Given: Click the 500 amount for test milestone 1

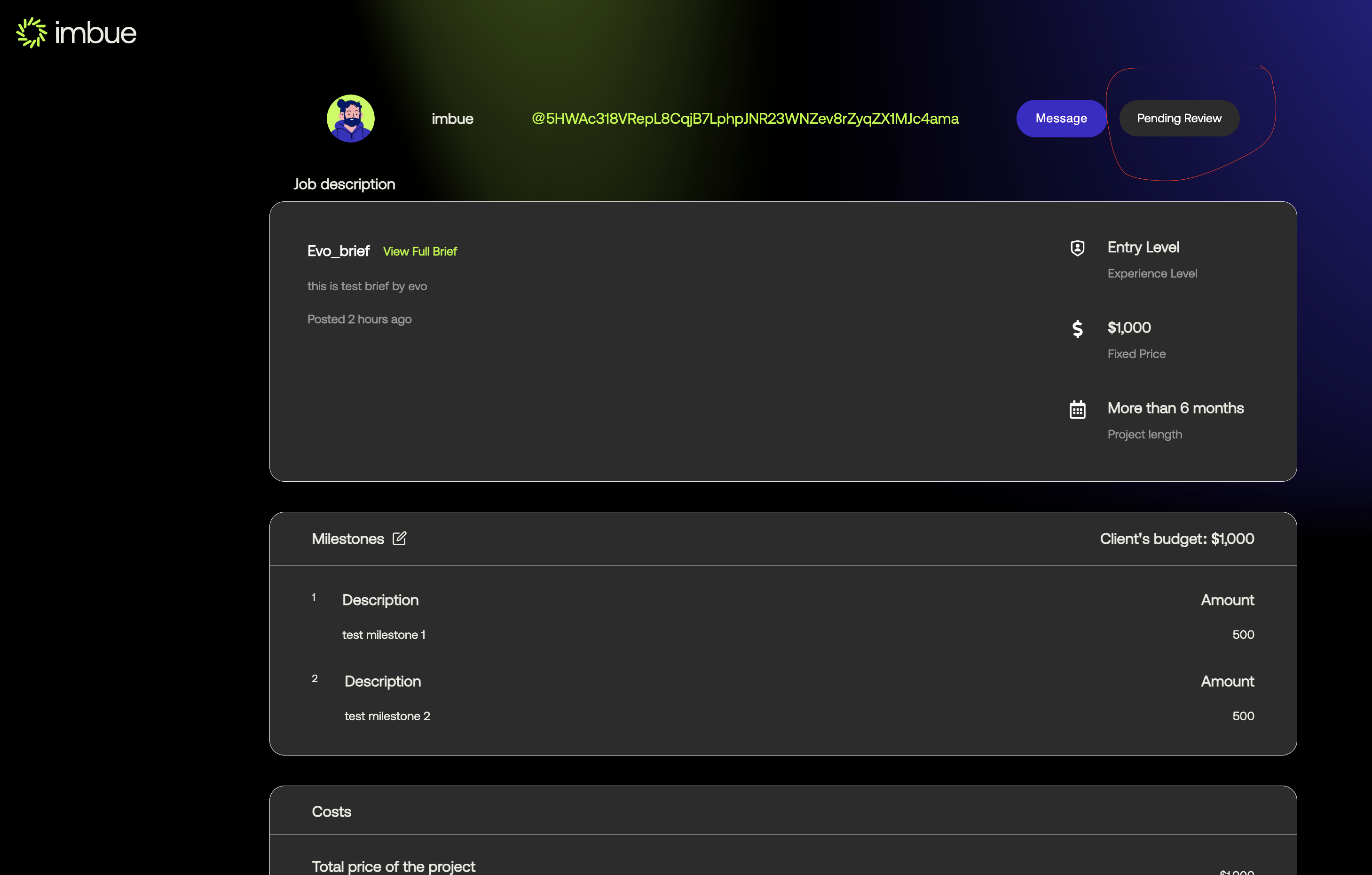Looking at the screenshot, I should [x=1243, y=635].
